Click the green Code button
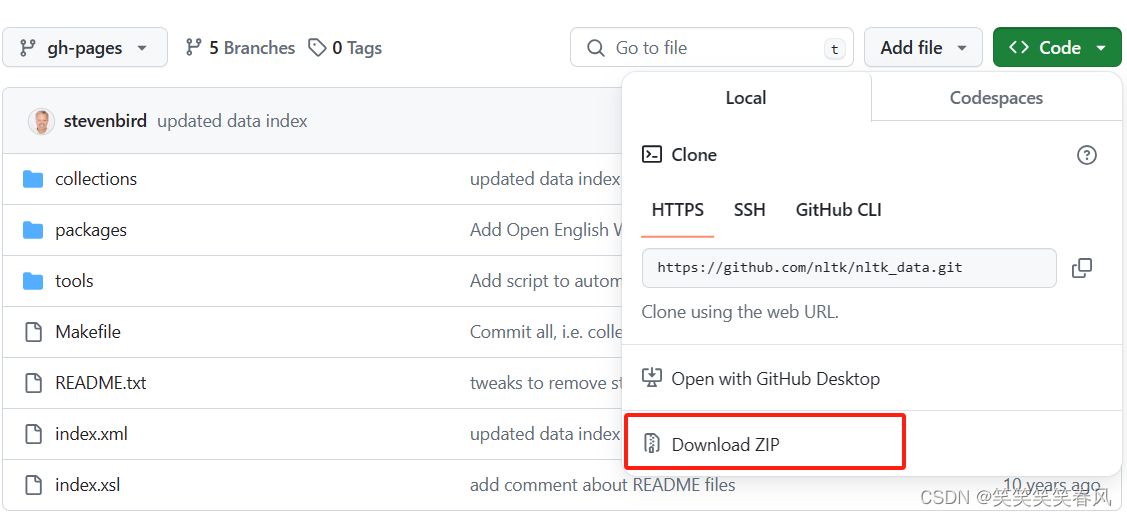Image resolution: width=1127 pixels, height=516 pixels. (x=1057, y=47)
